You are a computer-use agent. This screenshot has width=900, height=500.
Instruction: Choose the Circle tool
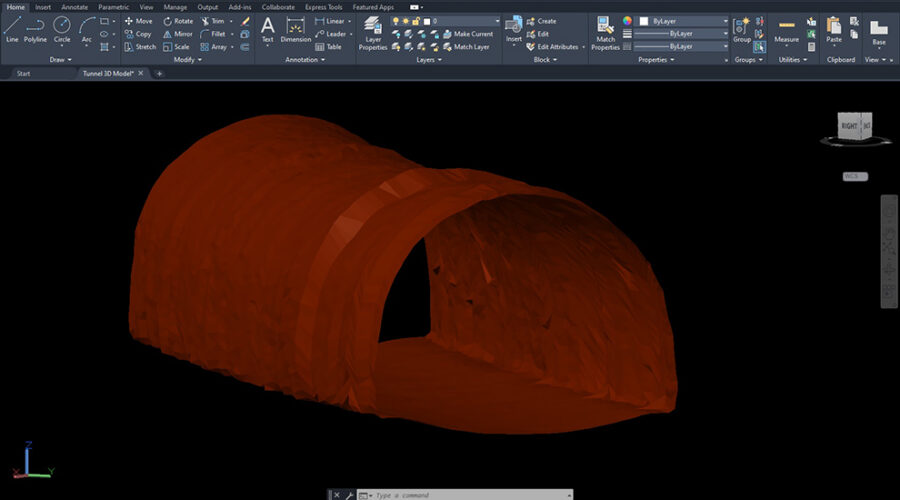(x=62, y=28)
